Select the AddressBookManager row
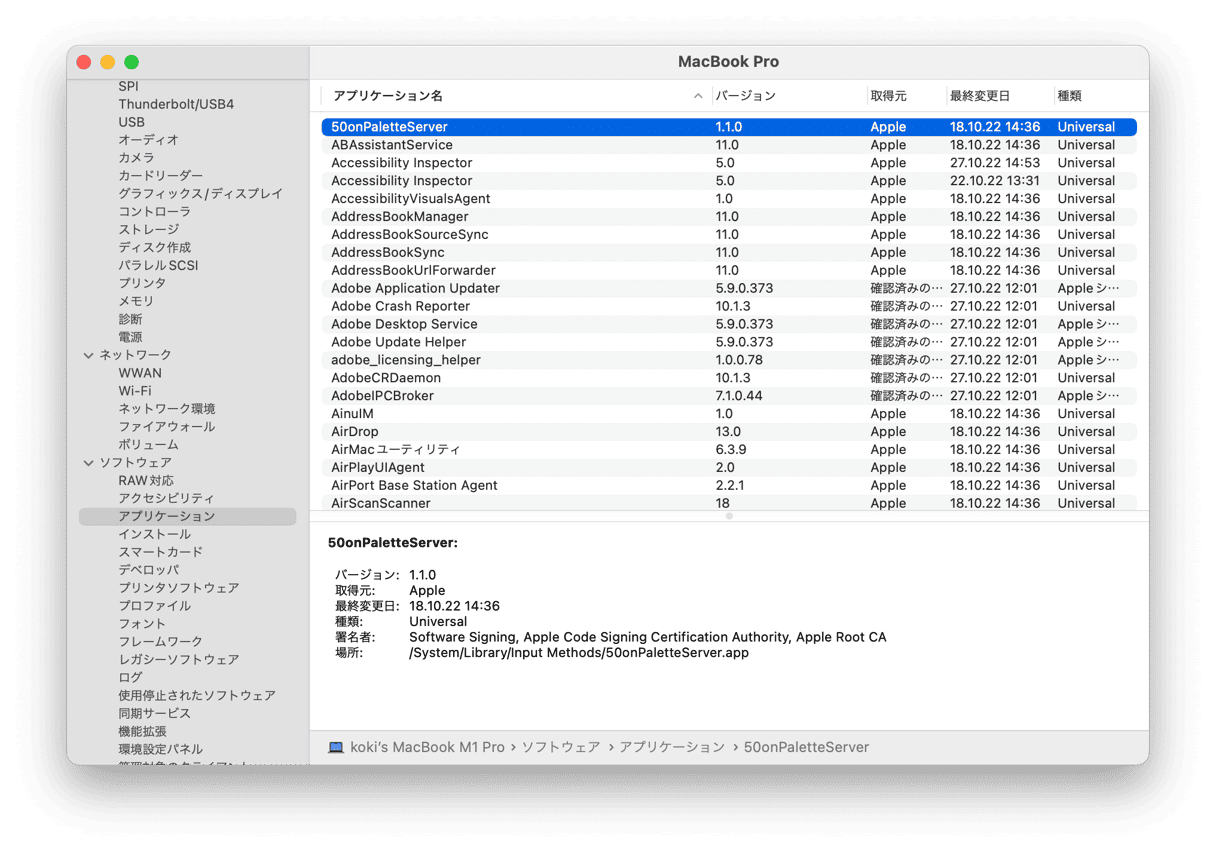Image resolution: width=1216 pixels, height=853 pixels. click(729, 217)
